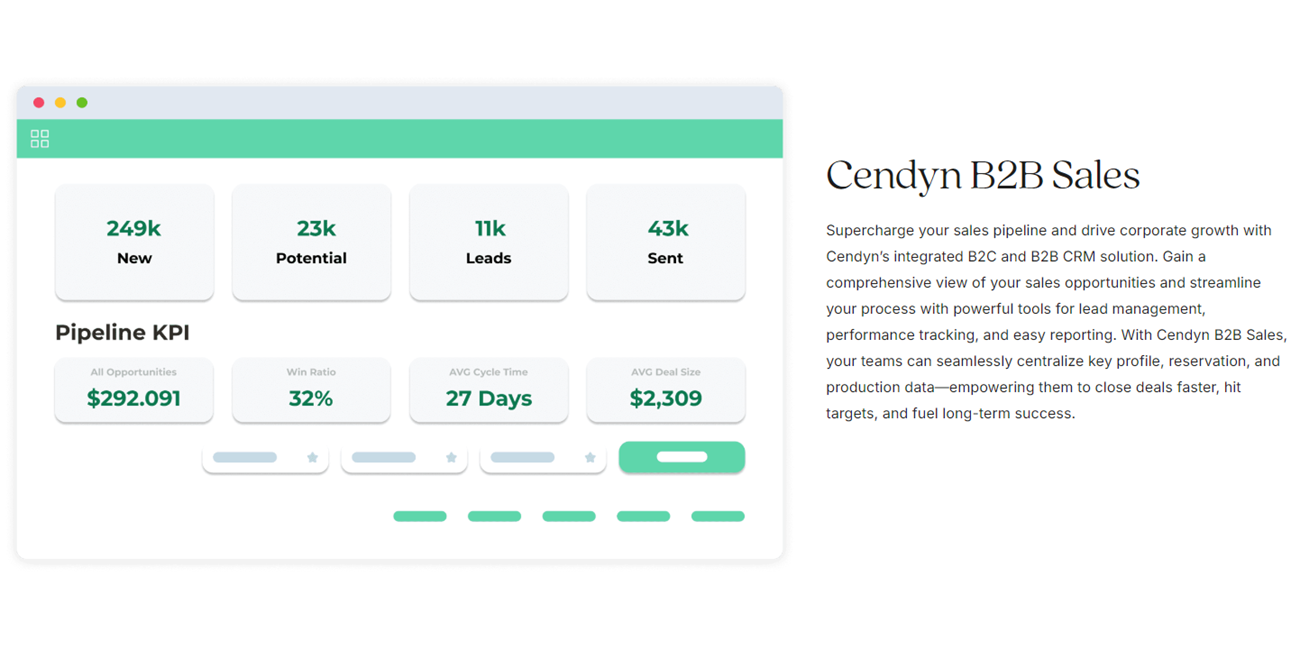Screen dimensions: 1300x650
Task: Click the yellow window dot
Action: point(60,103)
